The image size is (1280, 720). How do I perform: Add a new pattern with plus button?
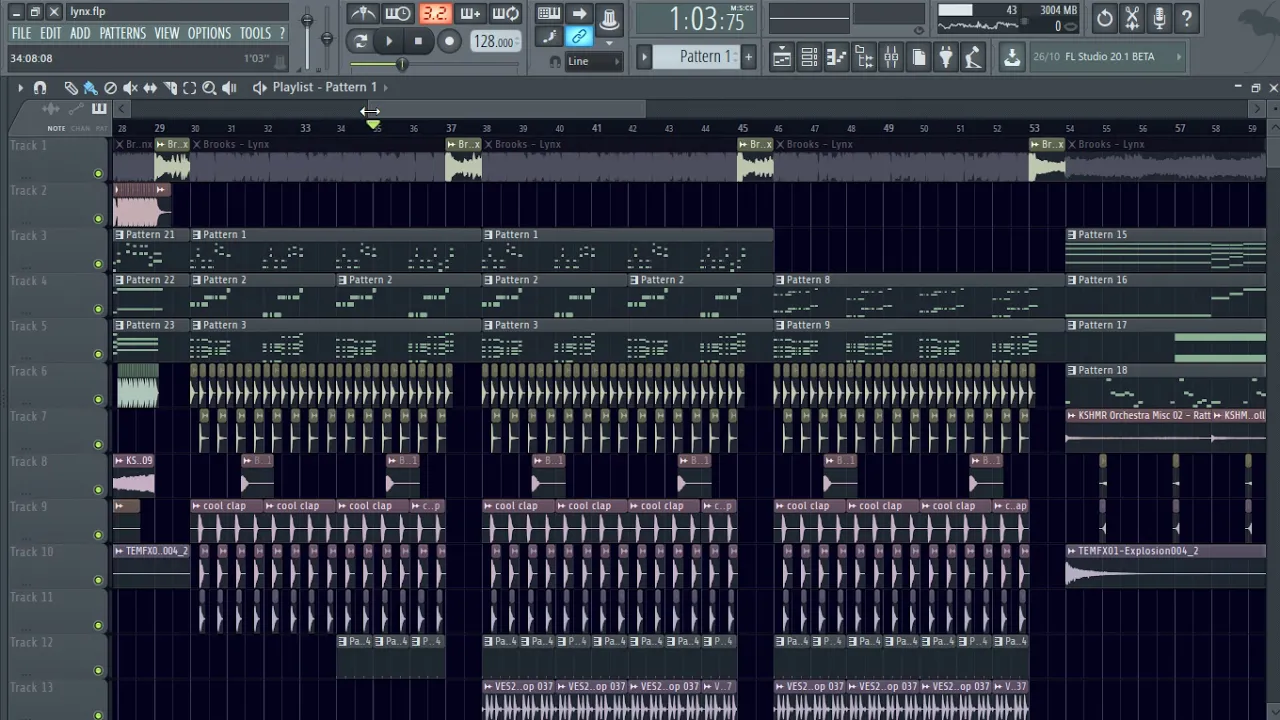pos(747,57)
